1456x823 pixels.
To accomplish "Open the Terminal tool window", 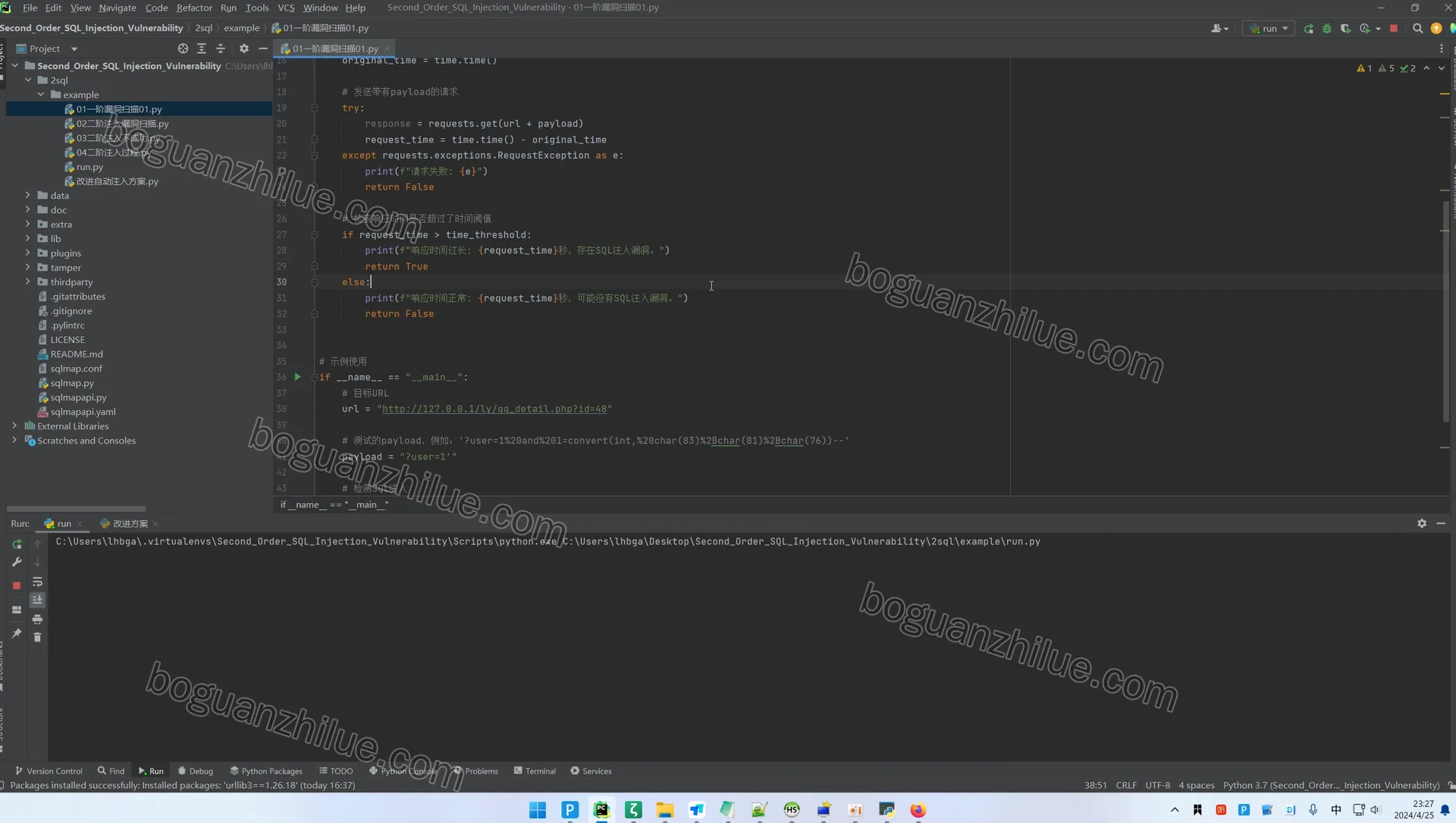I will (535, 771).
